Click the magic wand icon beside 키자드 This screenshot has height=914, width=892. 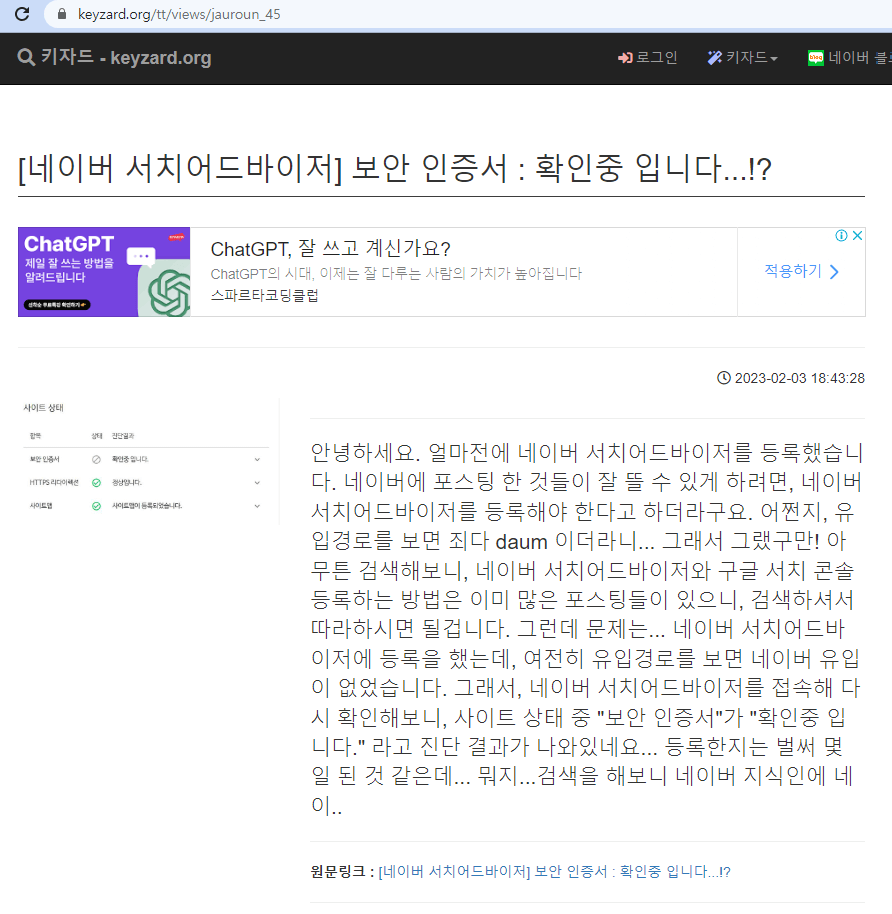click(714, 58)
